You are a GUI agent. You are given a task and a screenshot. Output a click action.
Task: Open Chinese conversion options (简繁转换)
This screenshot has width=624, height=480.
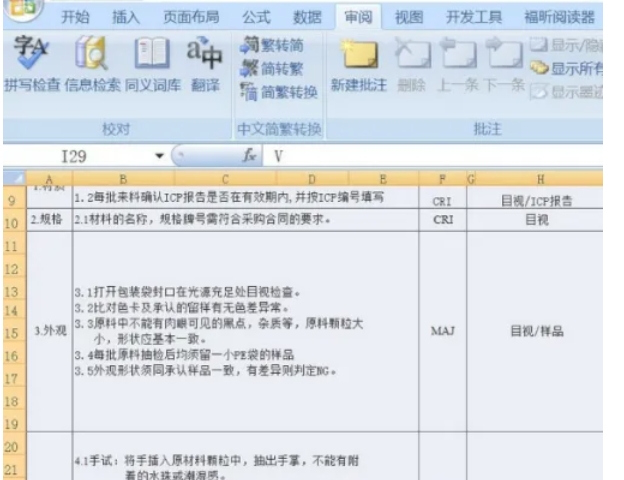[x=279, y=92]
